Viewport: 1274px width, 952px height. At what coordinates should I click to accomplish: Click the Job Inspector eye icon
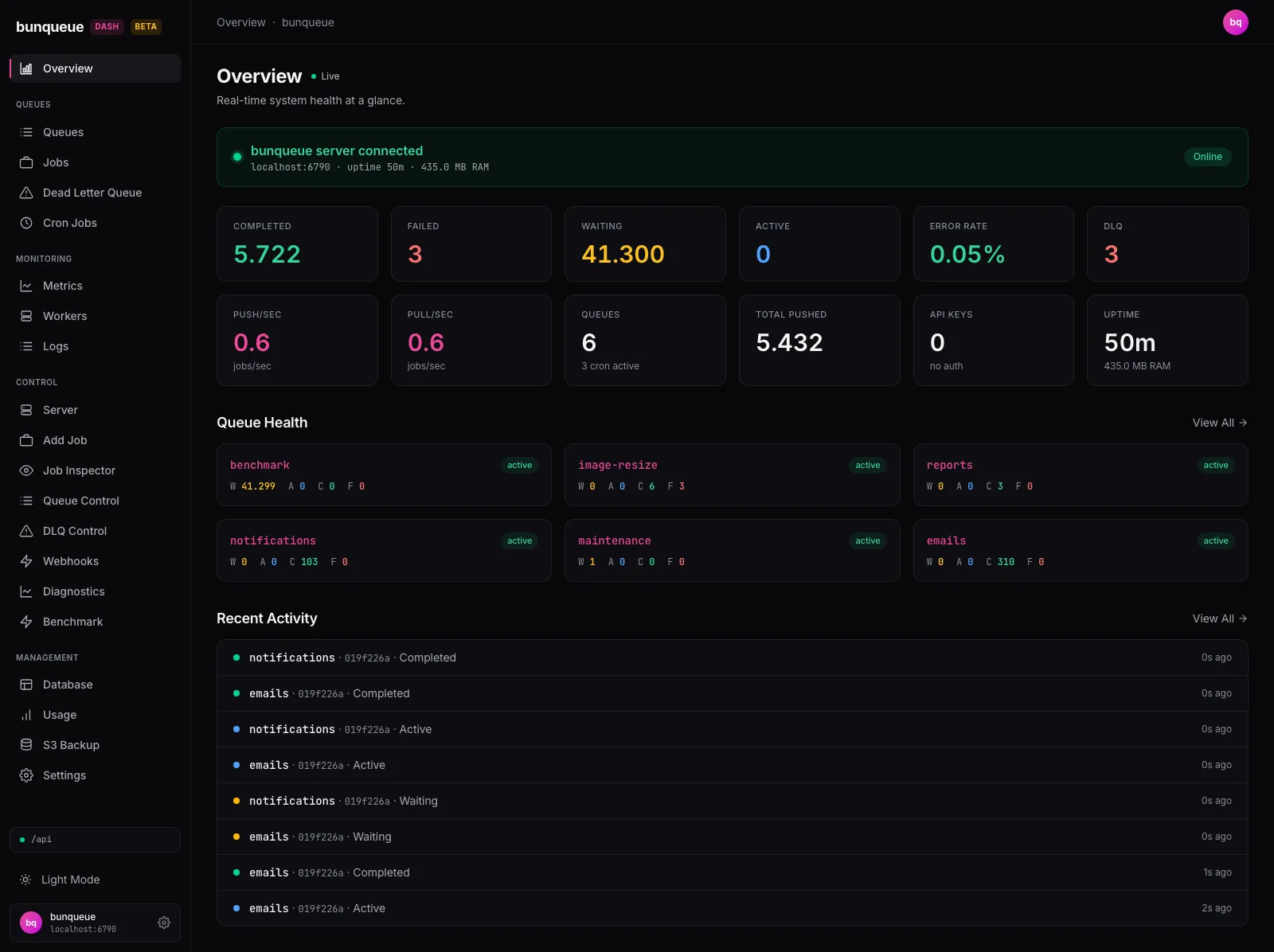(26, 470)
